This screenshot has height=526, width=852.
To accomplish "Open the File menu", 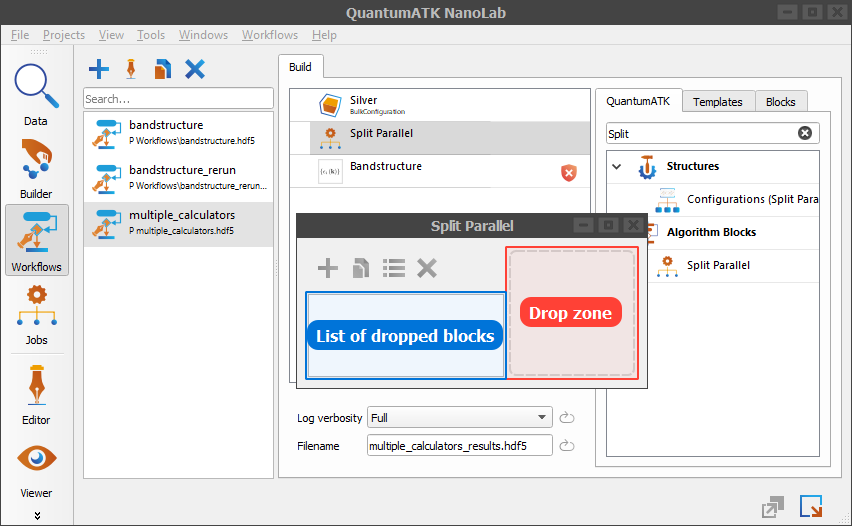I will click(20, 35).
